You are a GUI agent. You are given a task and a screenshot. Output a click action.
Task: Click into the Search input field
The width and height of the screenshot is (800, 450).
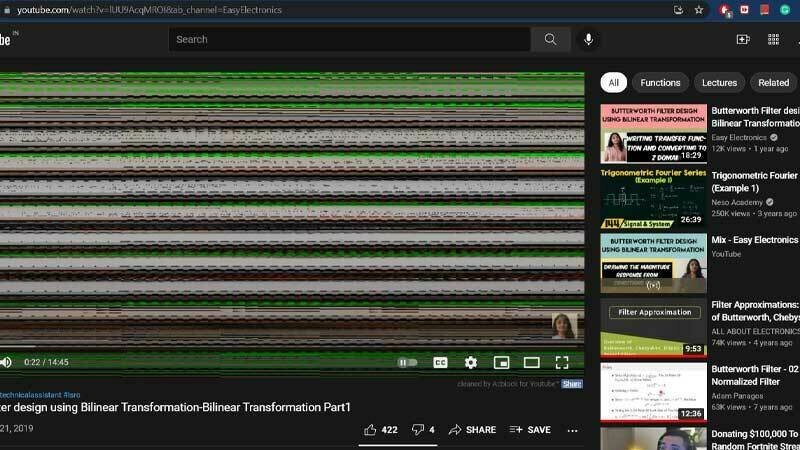click(349, 39)
